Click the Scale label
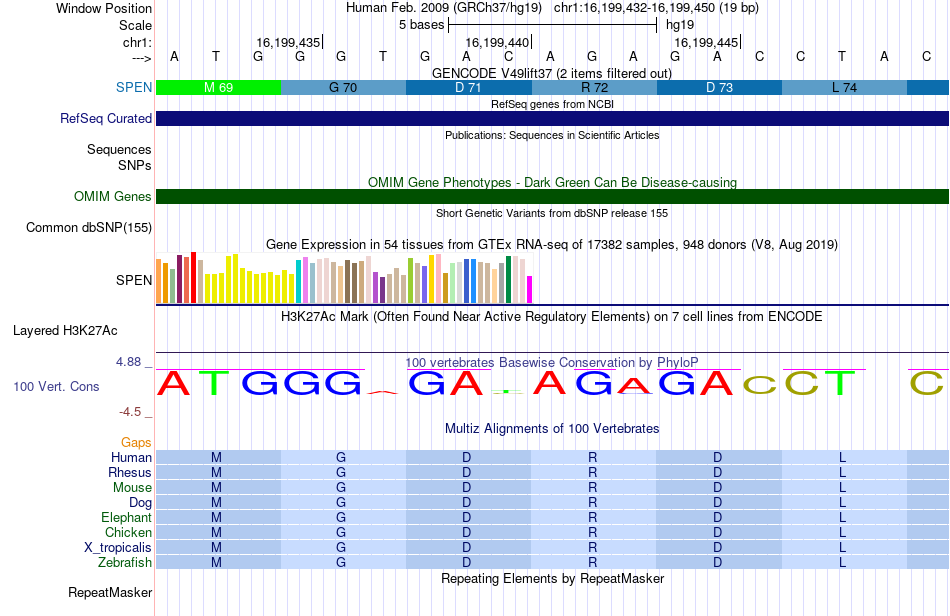Screen dimensions: 950x616 136,25
